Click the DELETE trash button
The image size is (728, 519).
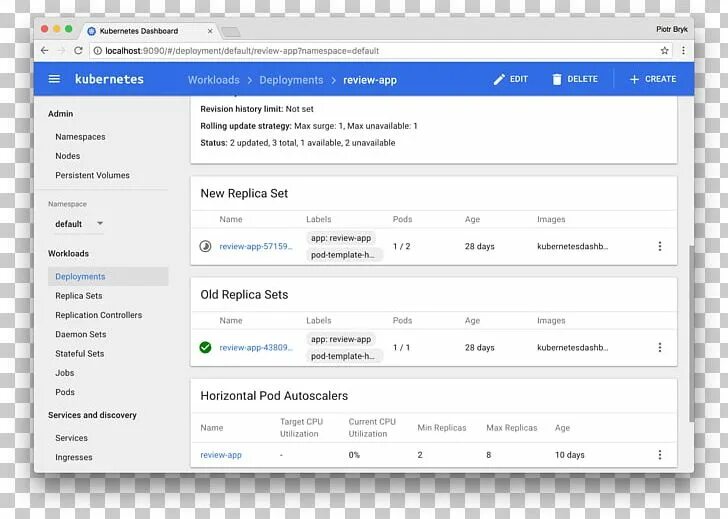click(x=574, y=79)
